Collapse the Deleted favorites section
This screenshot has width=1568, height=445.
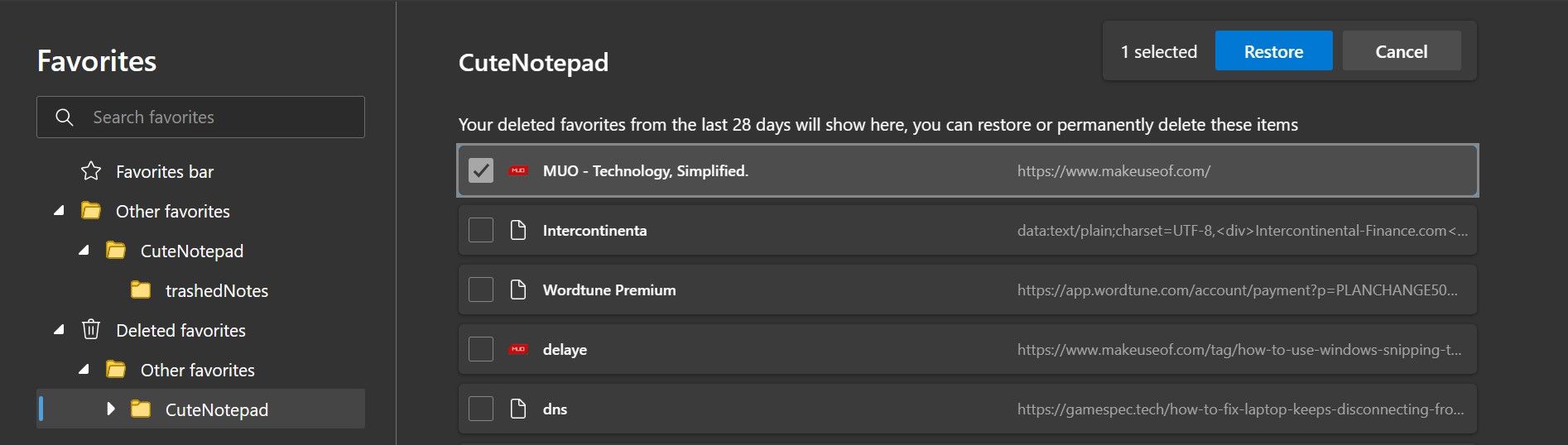[59, 330]
